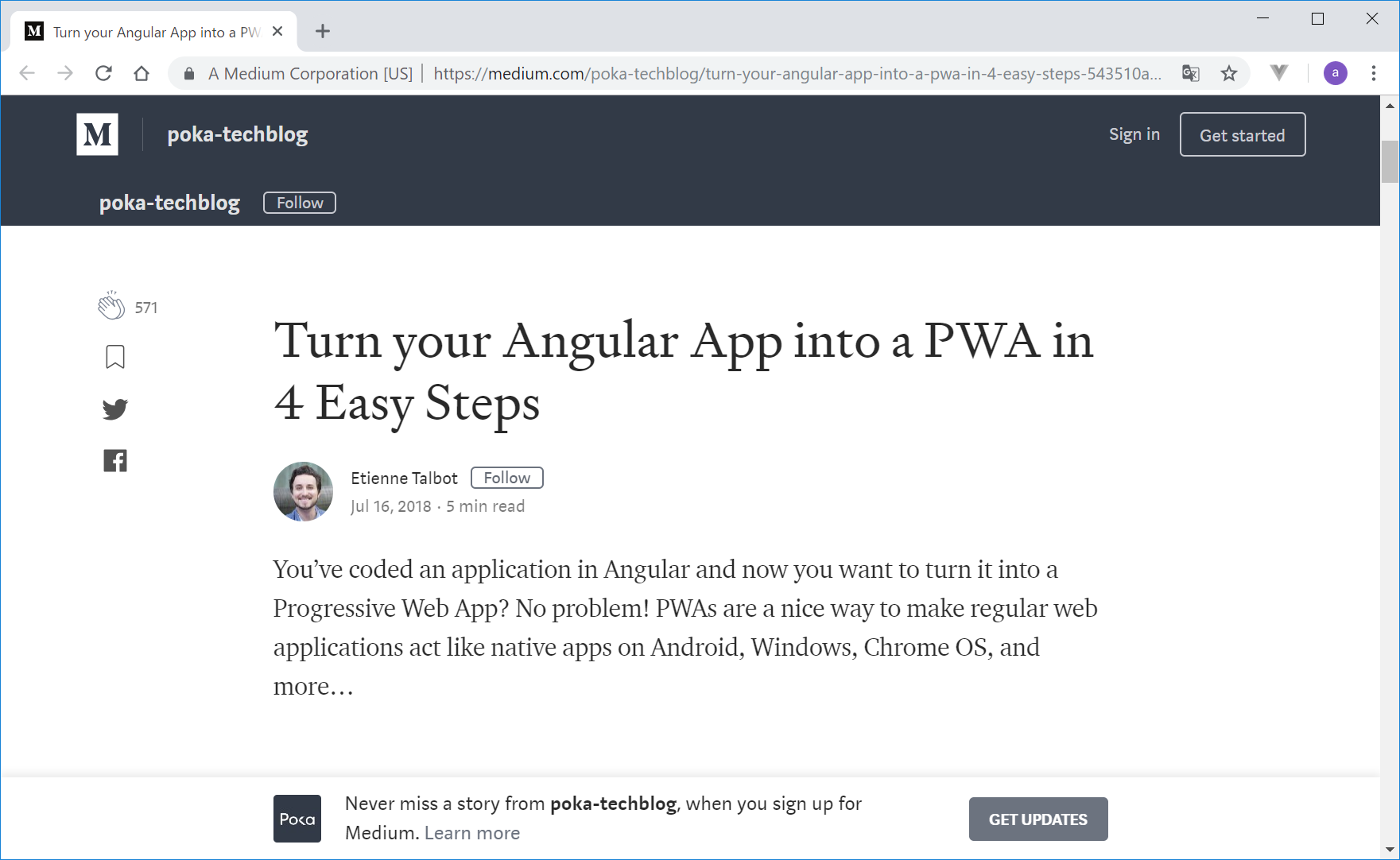
Task: Go back to previous page
Action: (x=27, y=74)
